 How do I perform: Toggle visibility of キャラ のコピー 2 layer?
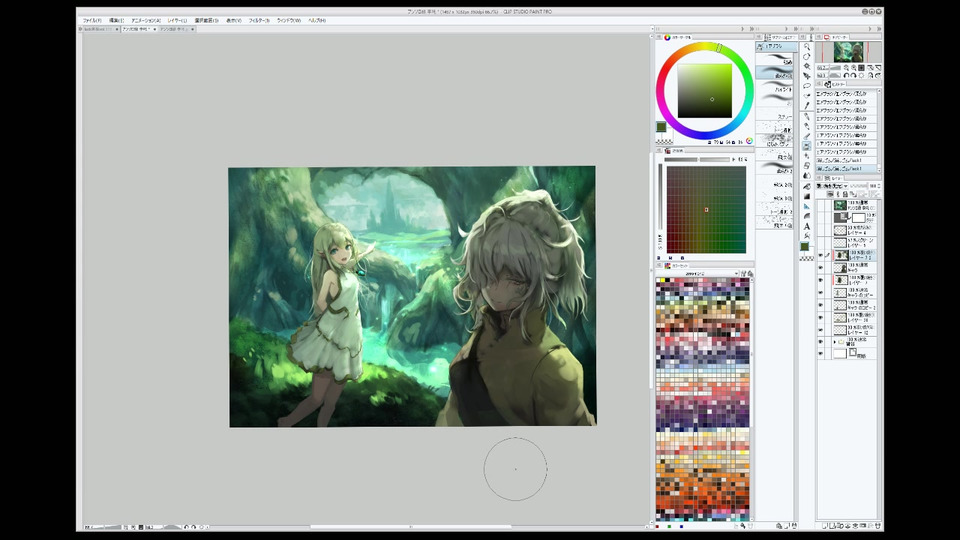pyautogui.click(x=821, y=304)
